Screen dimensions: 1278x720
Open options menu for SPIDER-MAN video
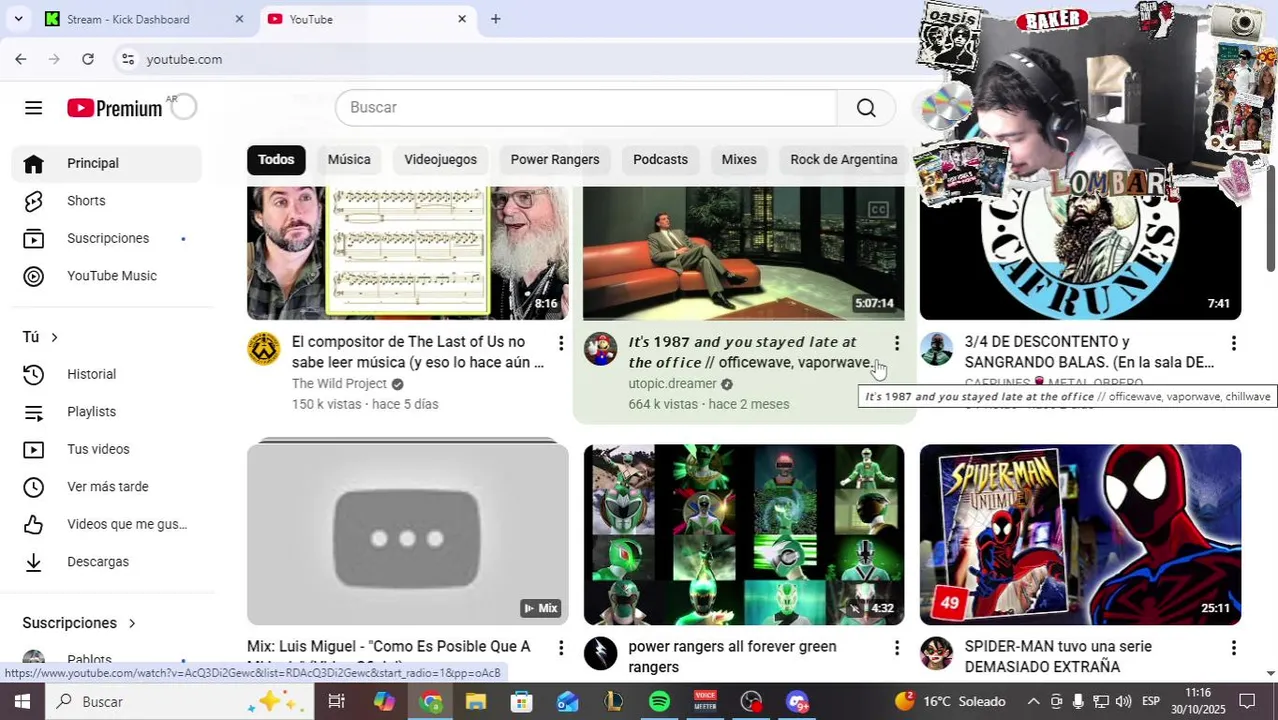tap(1234, 648)
